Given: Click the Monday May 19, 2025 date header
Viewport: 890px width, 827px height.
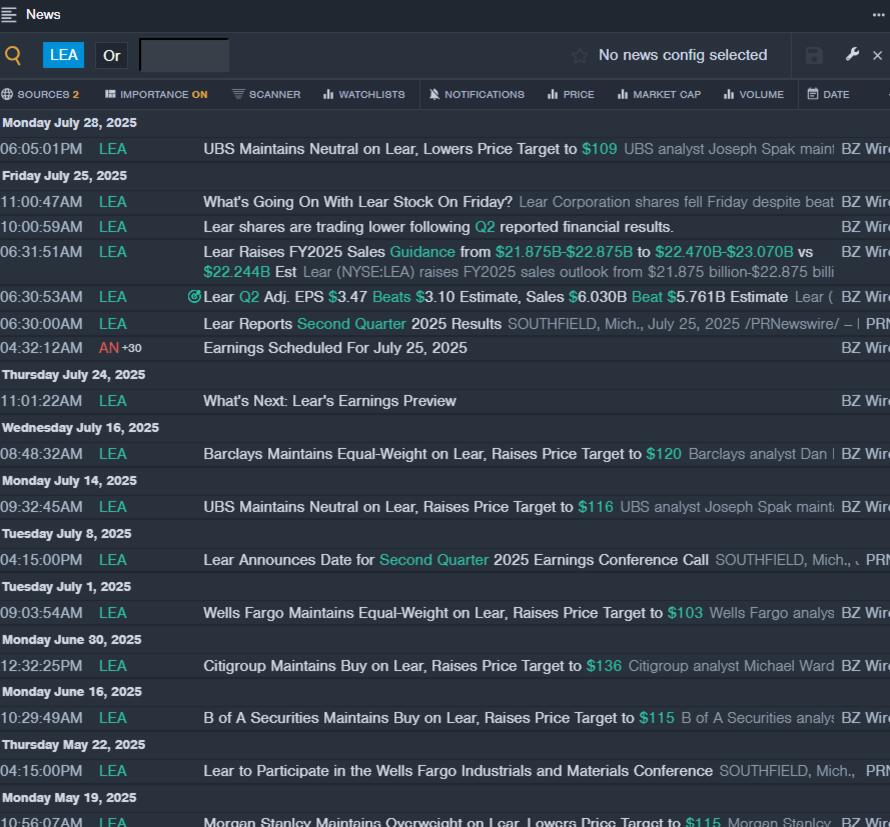Looking at the screenshot, I should click(x=69, y=798).
